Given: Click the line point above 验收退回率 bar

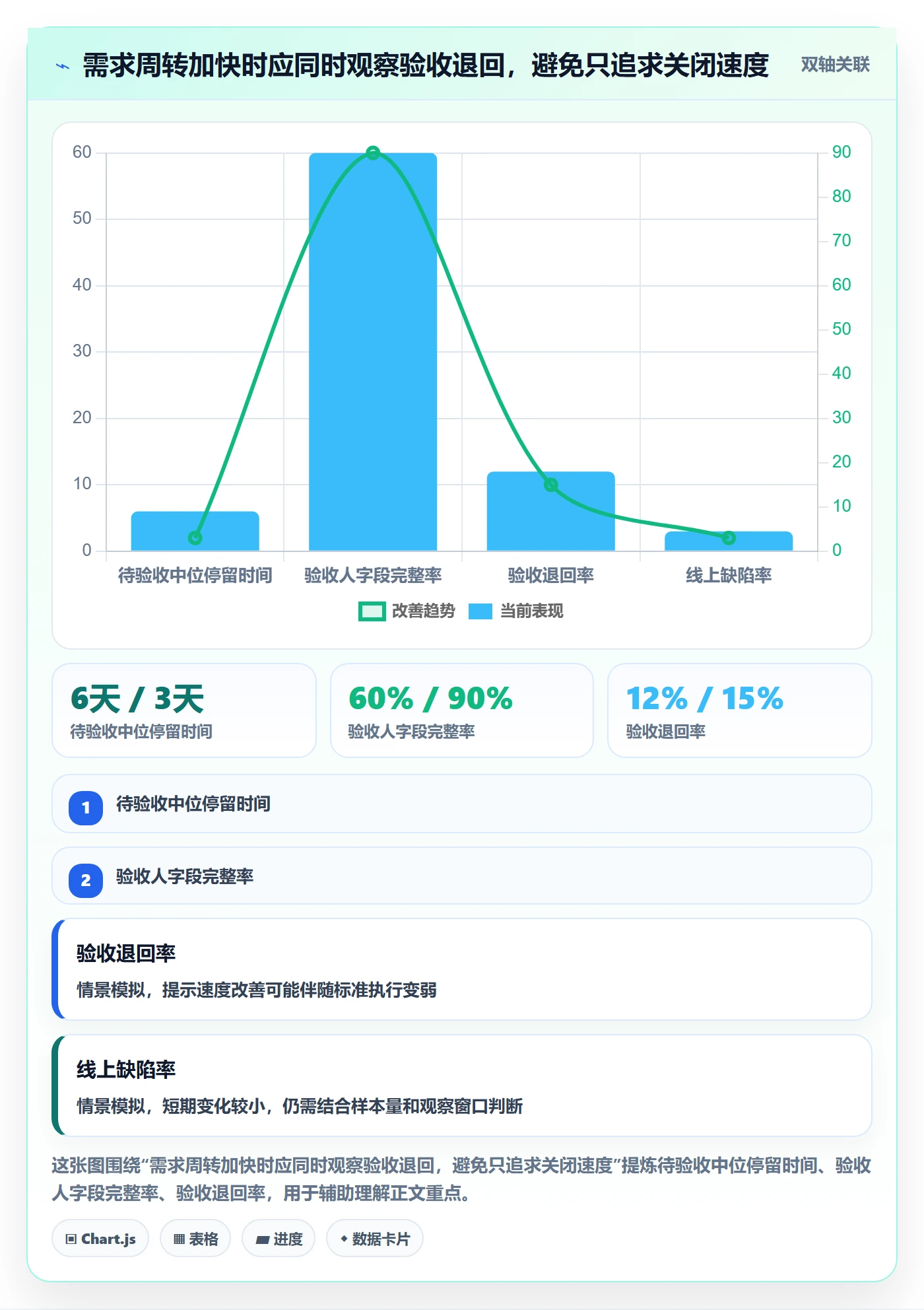Looking at the screenshot, I should coord(550,485).
